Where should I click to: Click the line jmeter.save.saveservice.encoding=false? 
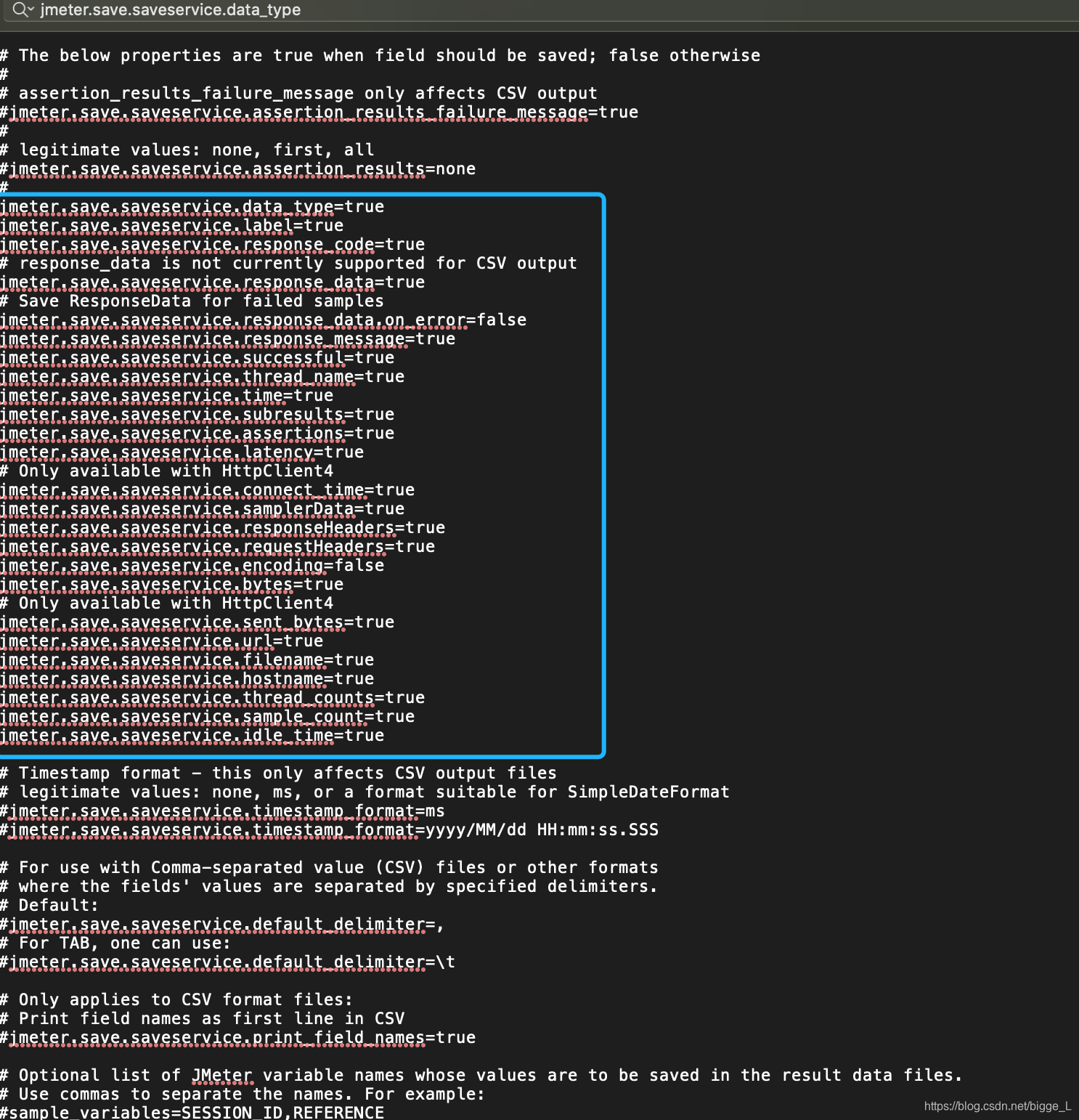192,566
